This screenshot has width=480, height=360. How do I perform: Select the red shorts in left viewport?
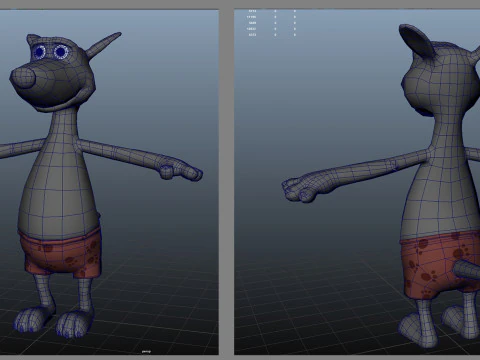[60, 253]
